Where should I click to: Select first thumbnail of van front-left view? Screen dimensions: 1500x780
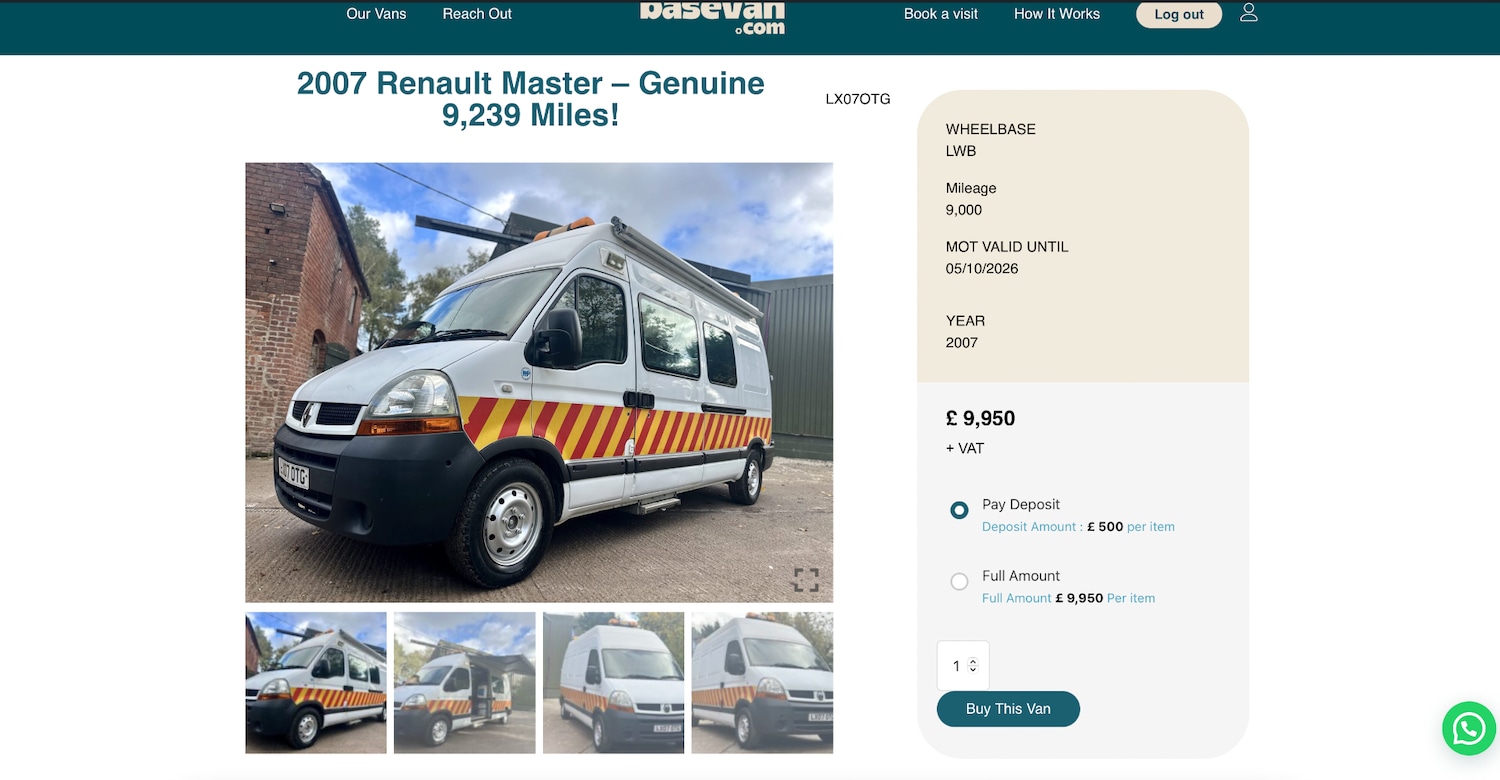pyautogui.click(x=316, y=683)
